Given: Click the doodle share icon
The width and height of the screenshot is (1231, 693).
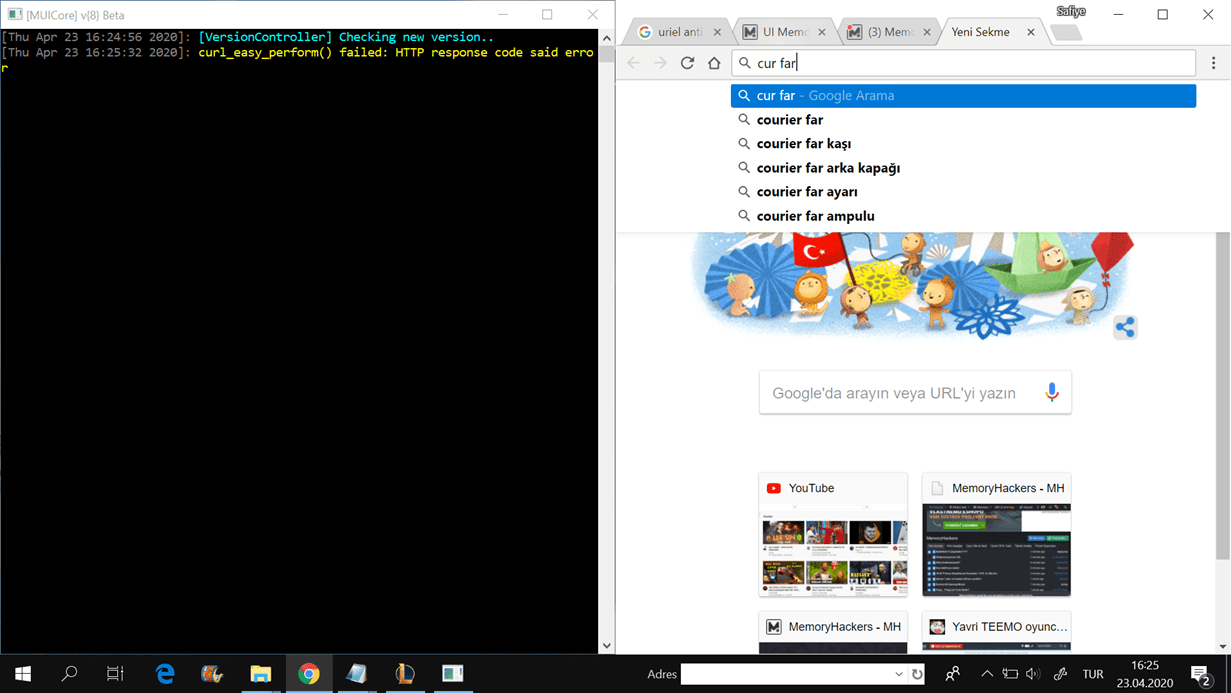Looking at the screenshot, I should [x=1125, y=327].
